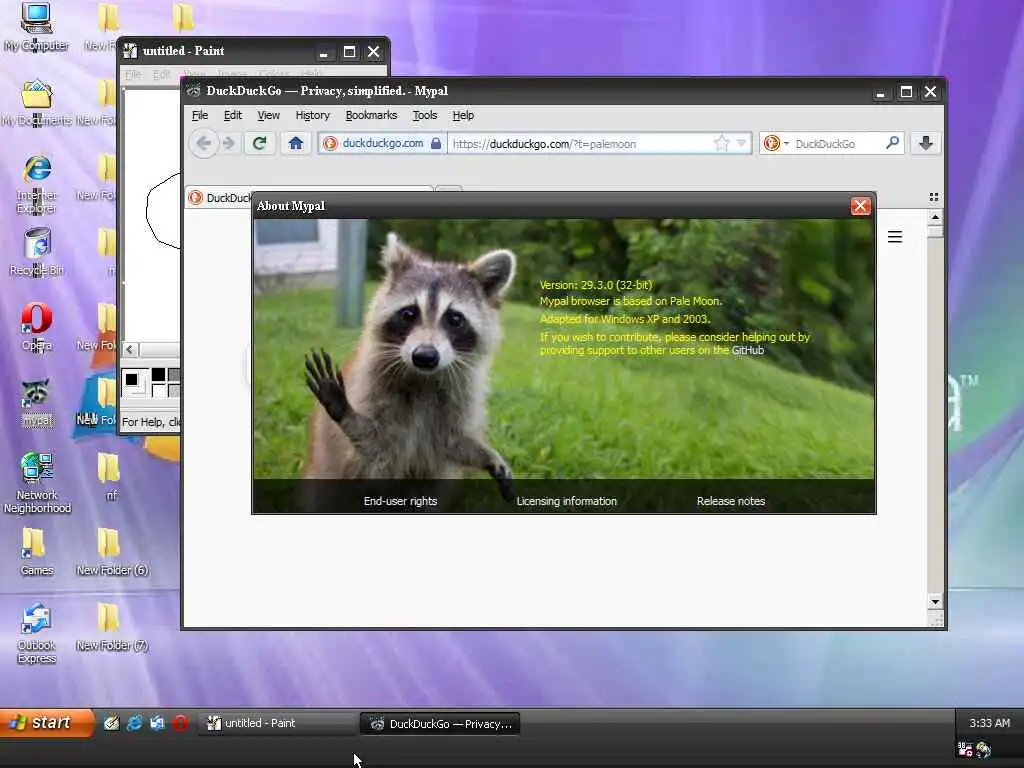Click the 3:33 AM system clock
This screenshot has height=768, width=1024.
click(x=989, y=723)
